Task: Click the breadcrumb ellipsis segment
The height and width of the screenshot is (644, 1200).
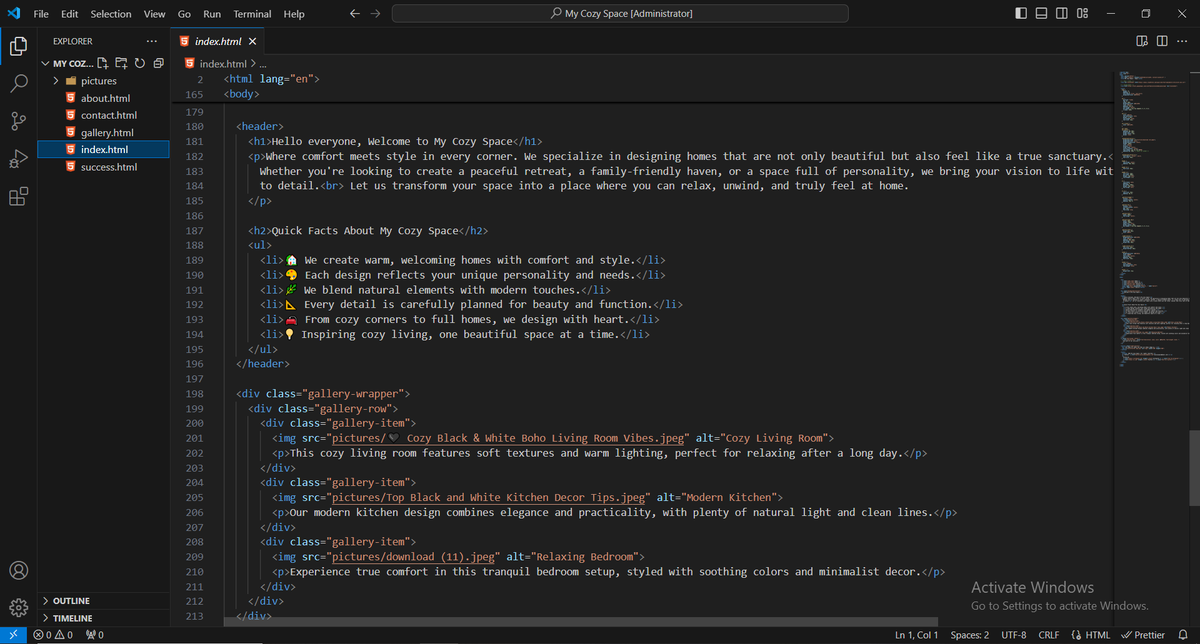Action: point(263,63)
